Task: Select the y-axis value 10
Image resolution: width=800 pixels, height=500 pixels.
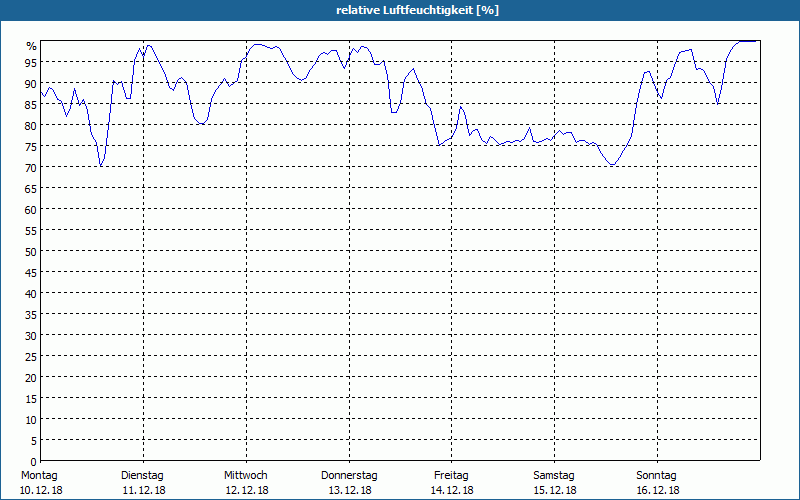Action: coord(31,420)
